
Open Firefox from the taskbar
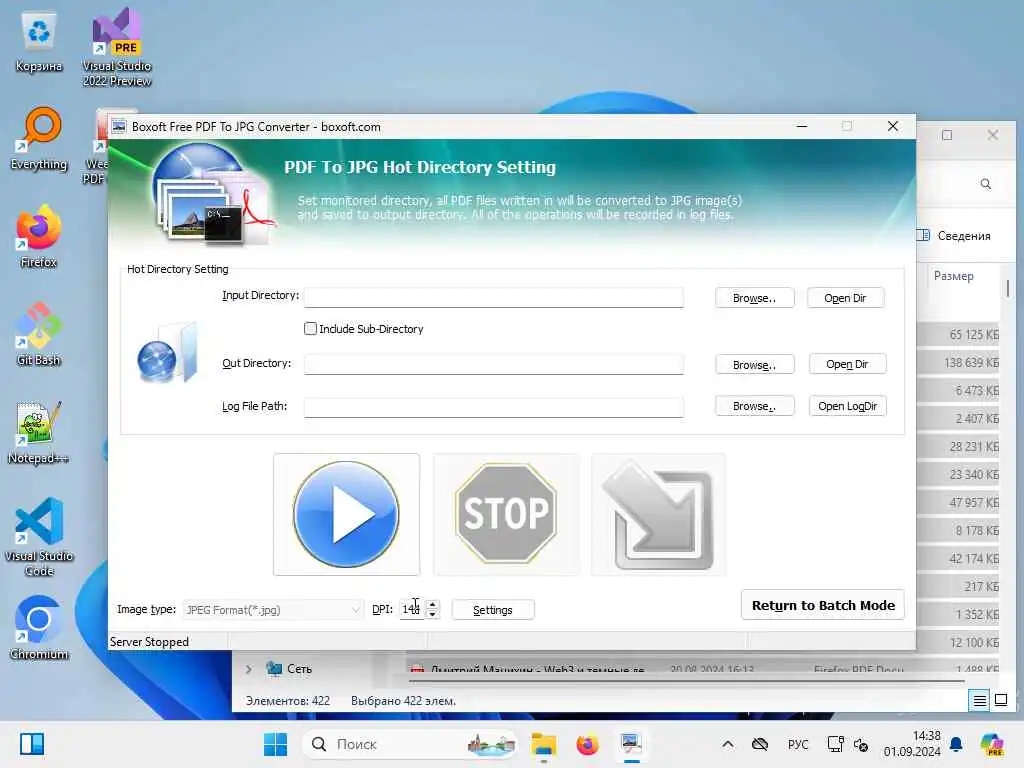(587, 744)
